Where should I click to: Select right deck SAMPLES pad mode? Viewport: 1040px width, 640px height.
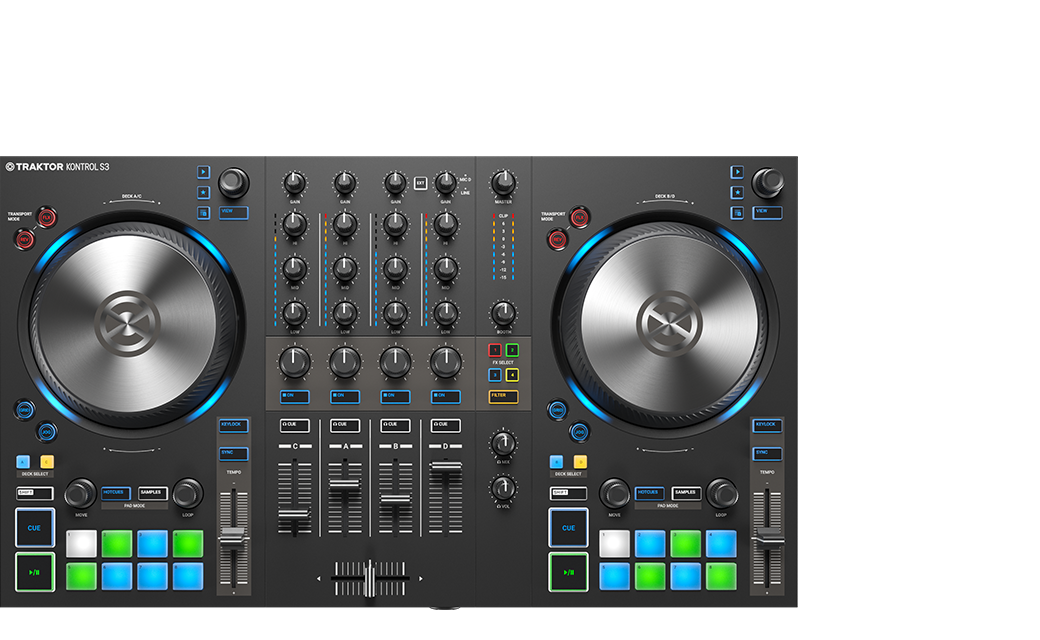pyautogui.click(x=687, y=493)
